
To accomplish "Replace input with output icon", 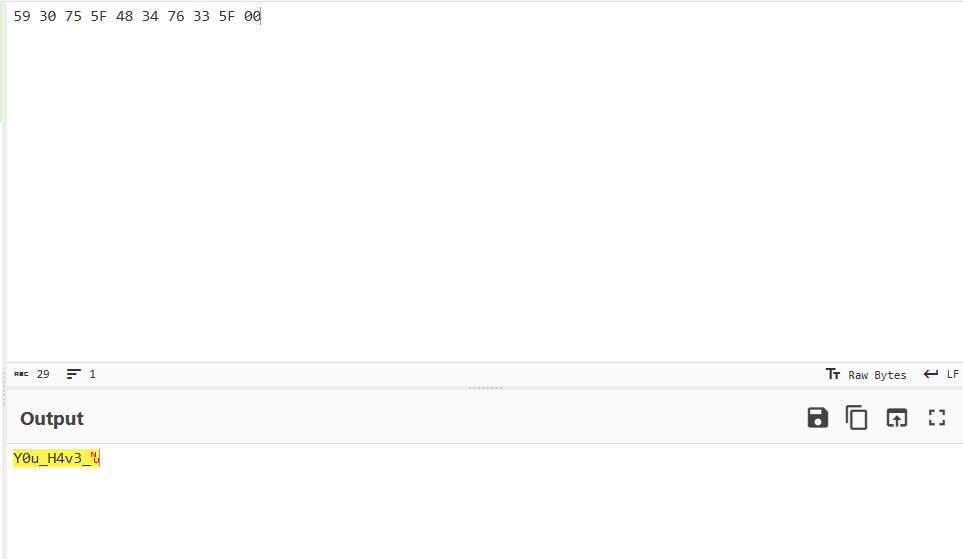I will pyautogui.click(x=897, y=418).
